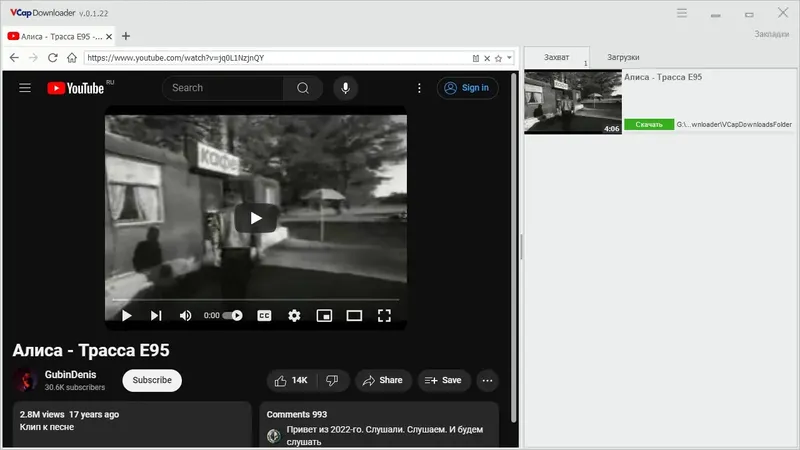This screenshot has width=800, height=450.
Task: Open a new browser tab
Action: coord(126,36)
